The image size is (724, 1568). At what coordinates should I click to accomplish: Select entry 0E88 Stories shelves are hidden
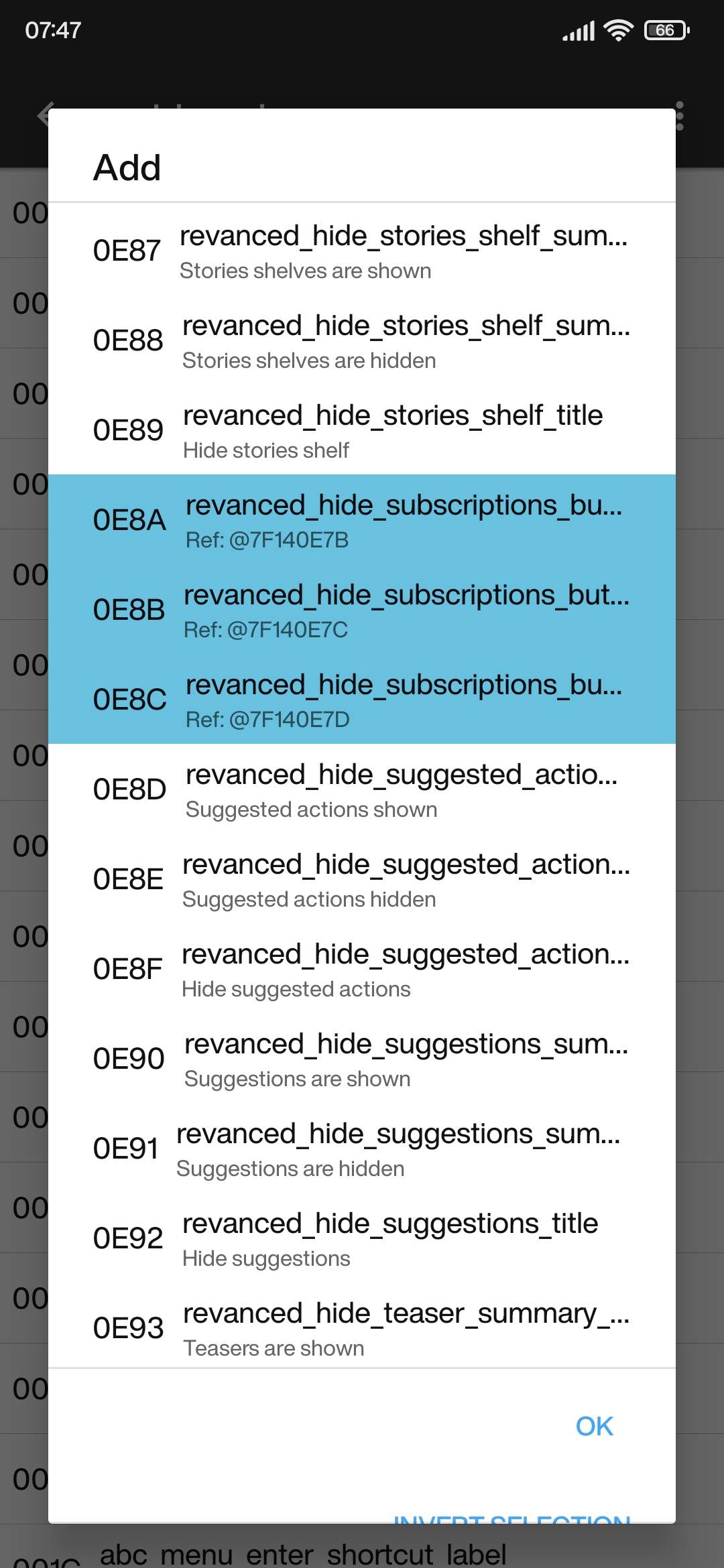(362, 340)
